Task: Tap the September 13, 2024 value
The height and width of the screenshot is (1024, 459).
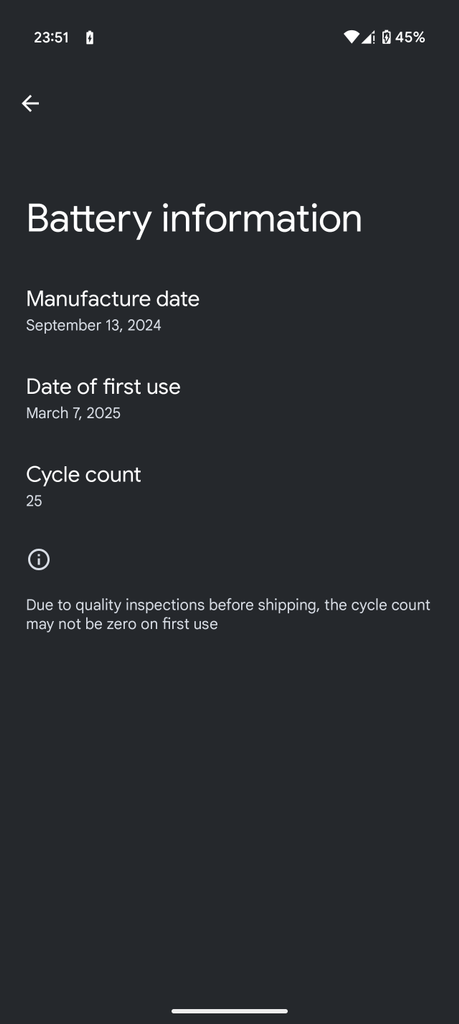Action: pos(93,325)
